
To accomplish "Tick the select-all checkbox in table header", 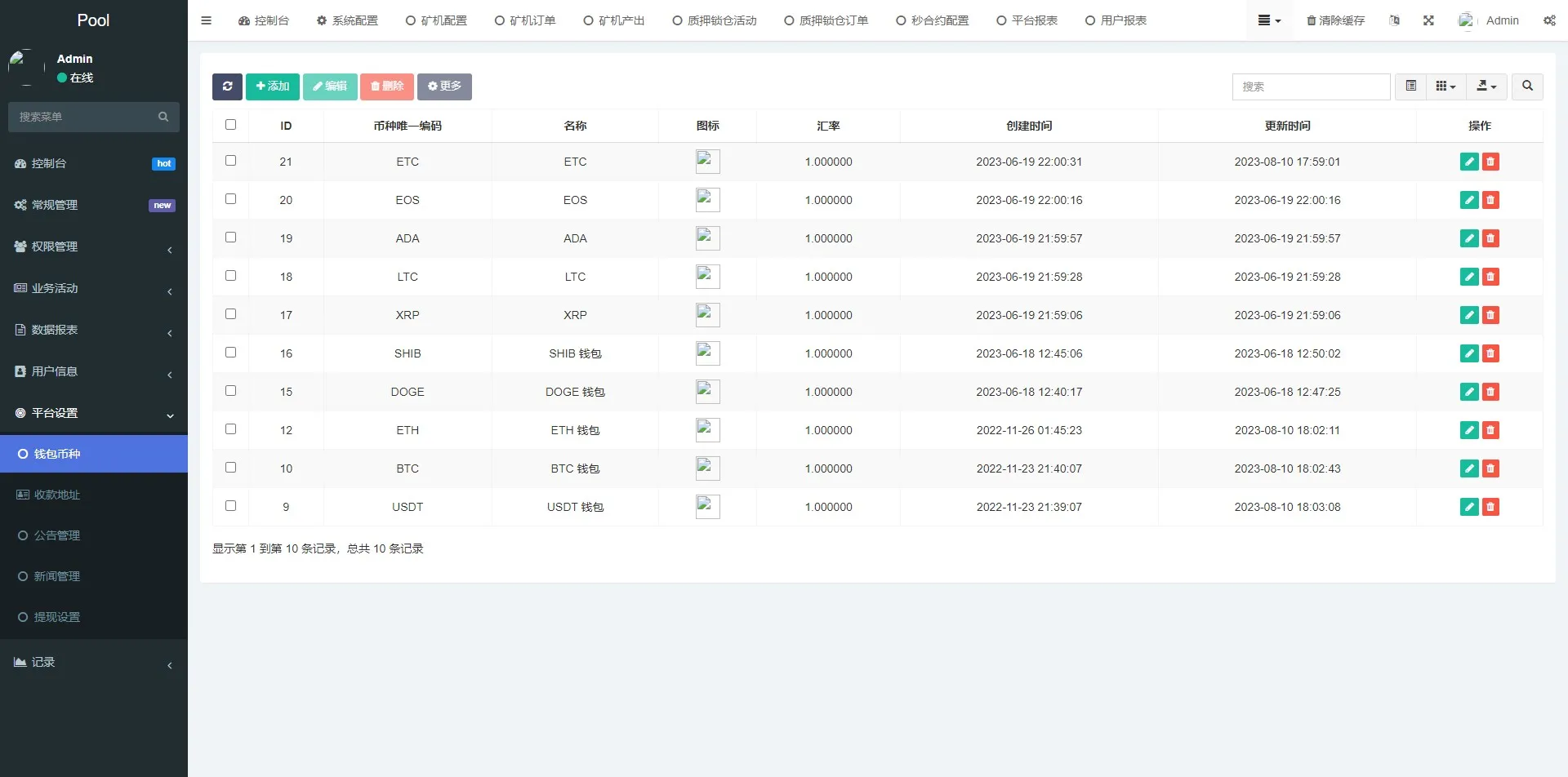I will (230, 125).
